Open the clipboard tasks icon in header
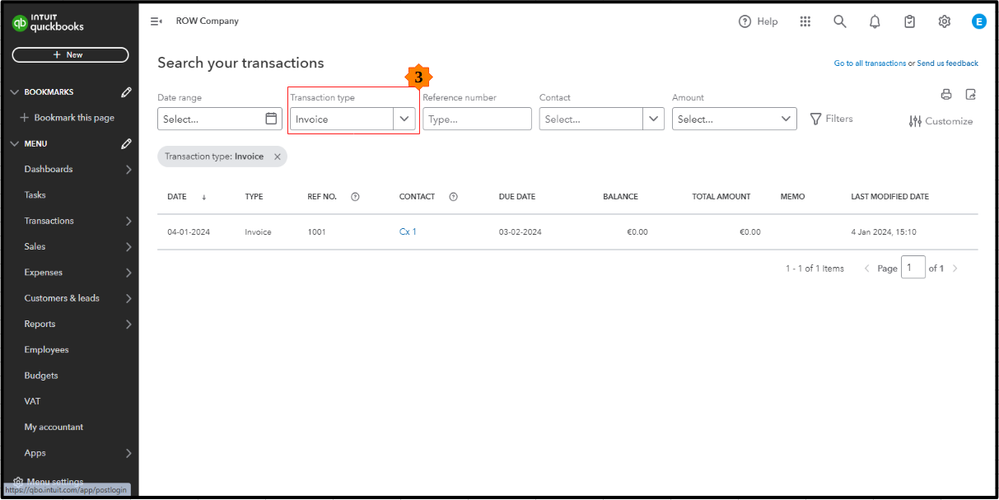The image size is (999, 500). [x=910, y=22]
